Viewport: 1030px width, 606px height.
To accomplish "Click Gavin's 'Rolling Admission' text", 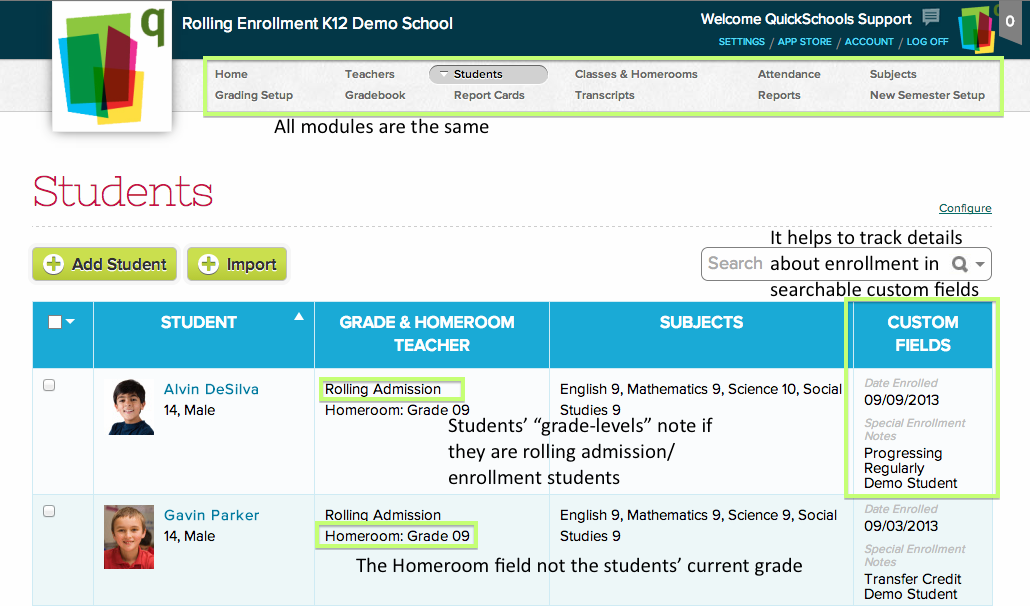I will click(x=383, y=515).
